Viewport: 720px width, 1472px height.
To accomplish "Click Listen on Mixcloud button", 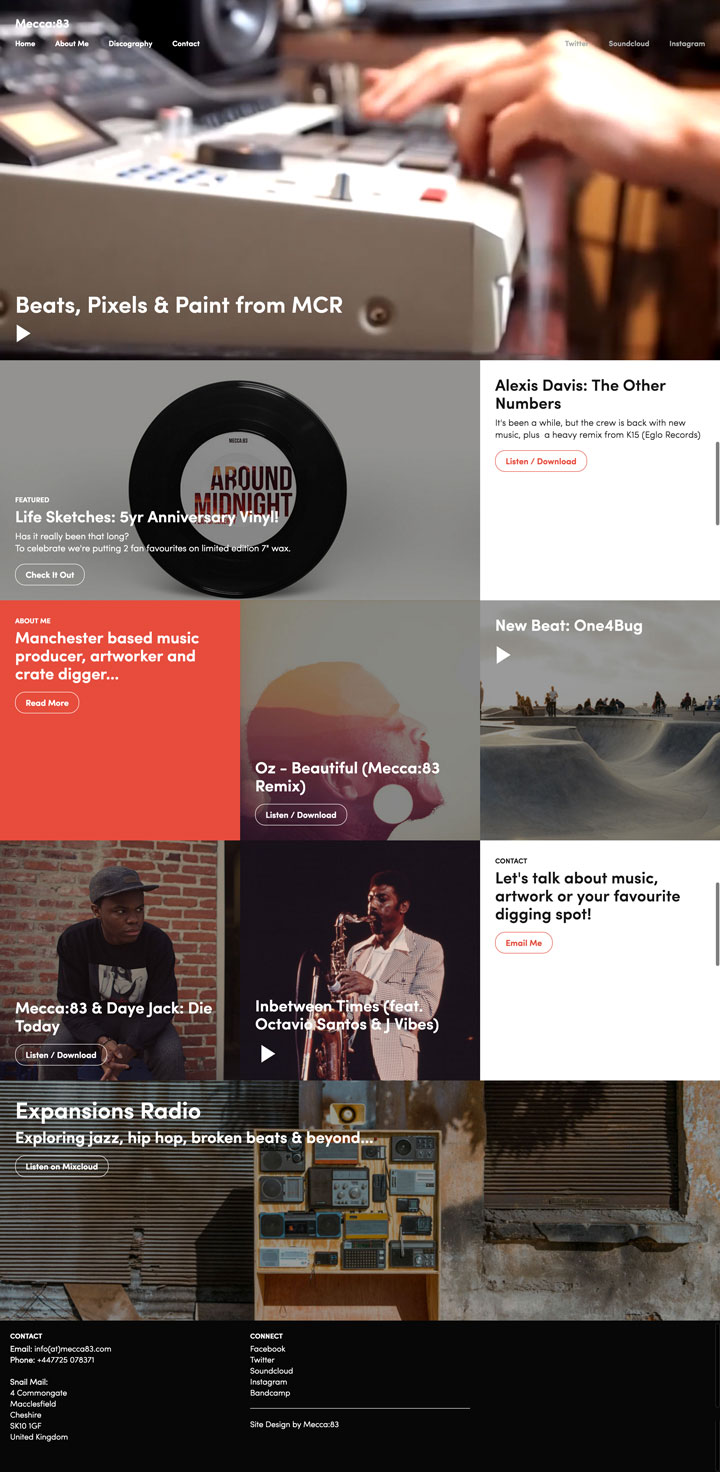I will pos(62,1167).
